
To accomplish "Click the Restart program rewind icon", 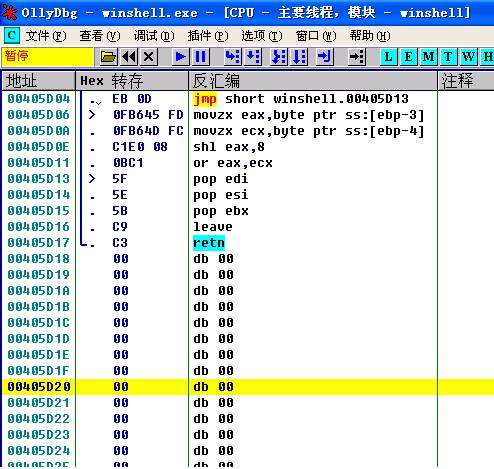I will (129, 57).
